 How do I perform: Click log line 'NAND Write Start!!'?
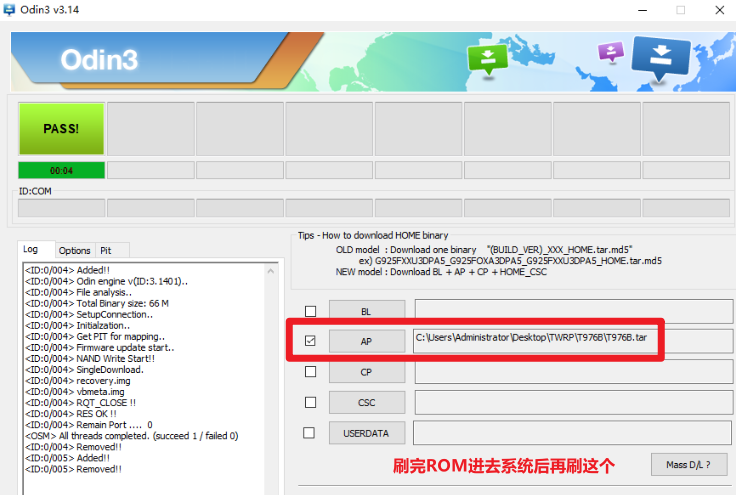click(x=90, y=358)
